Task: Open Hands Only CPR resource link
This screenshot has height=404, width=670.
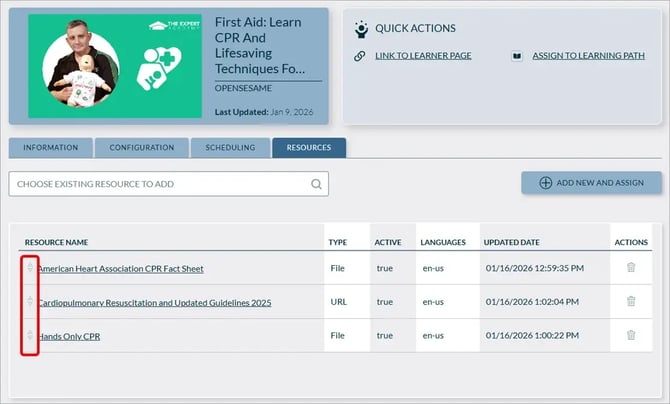Action: [x=69, y=337]
